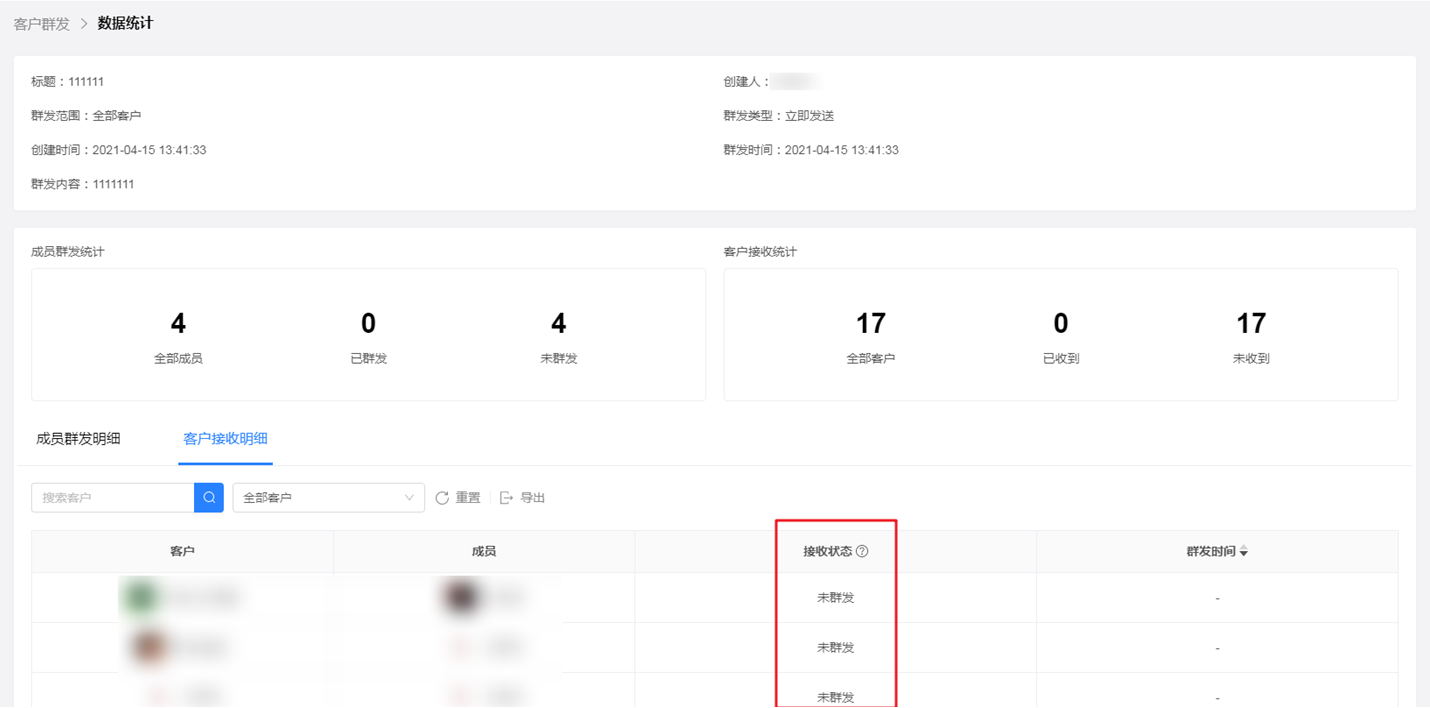Open the 全部客户 filter dropdown
This screenshot has width=1430, height=708.
(x=328, y=497)
